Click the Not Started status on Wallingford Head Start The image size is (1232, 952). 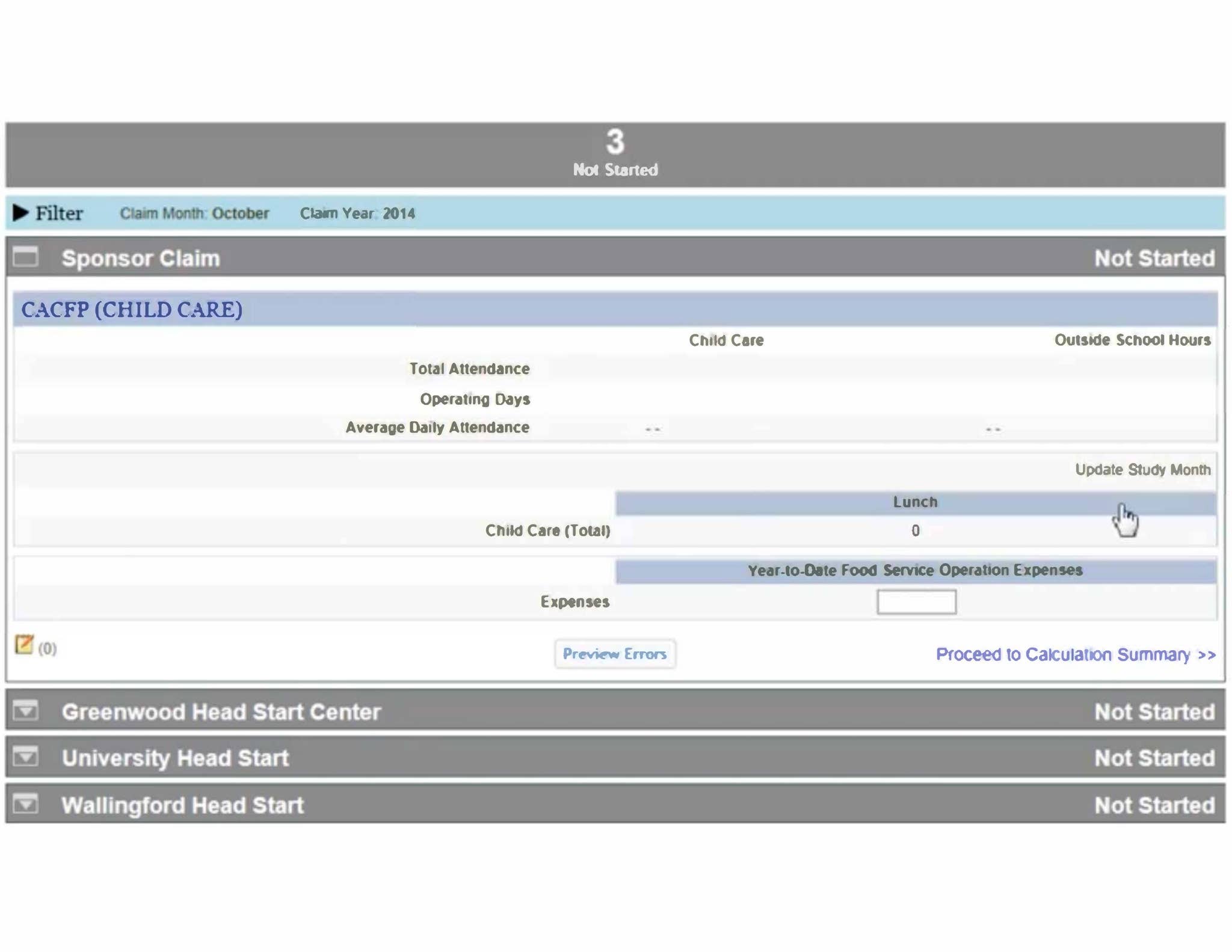[x=1156, y=805]
